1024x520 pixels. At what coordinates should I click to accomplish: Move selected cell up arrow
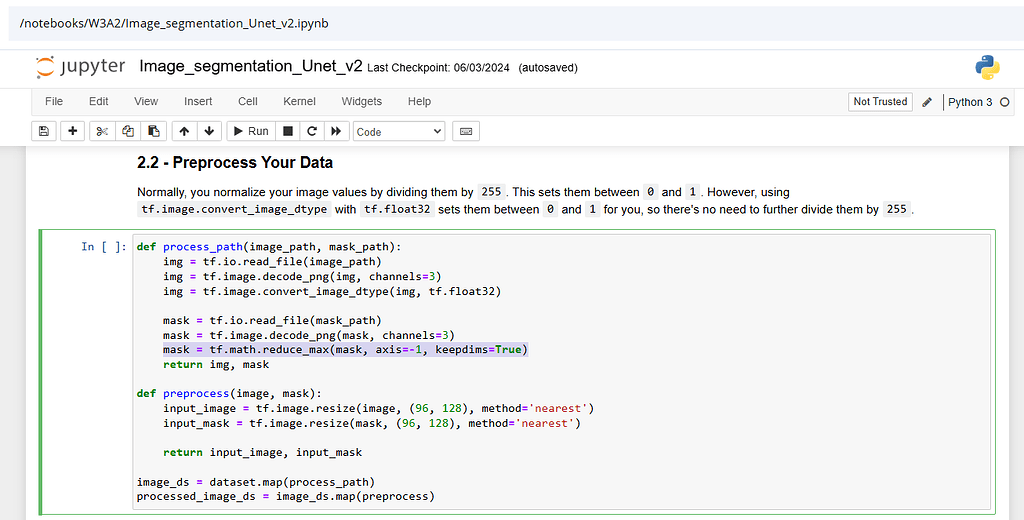pyautogui.click(x=184, y=131)
